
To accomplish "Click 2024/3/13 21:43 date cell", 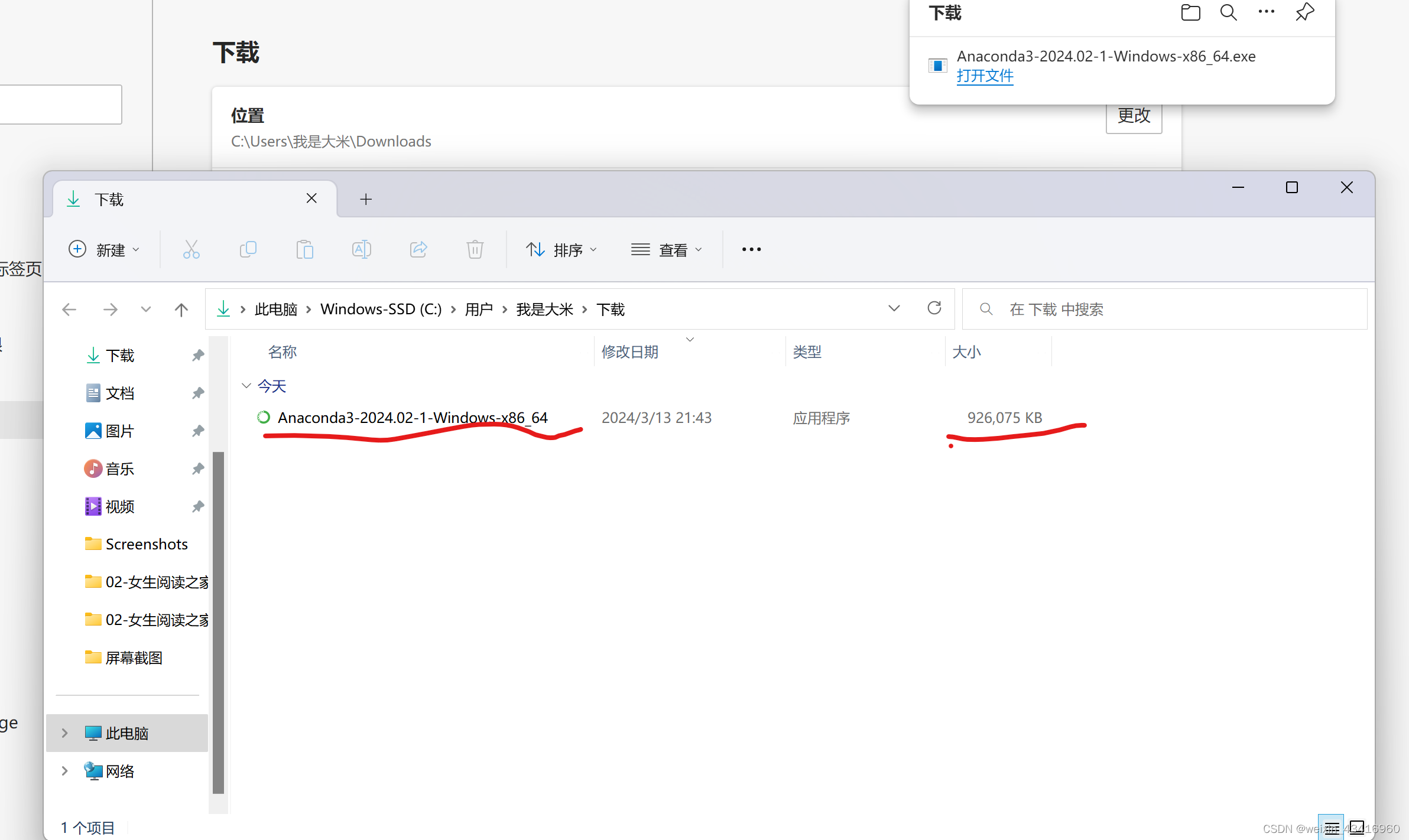I will (x=656, y=418).
